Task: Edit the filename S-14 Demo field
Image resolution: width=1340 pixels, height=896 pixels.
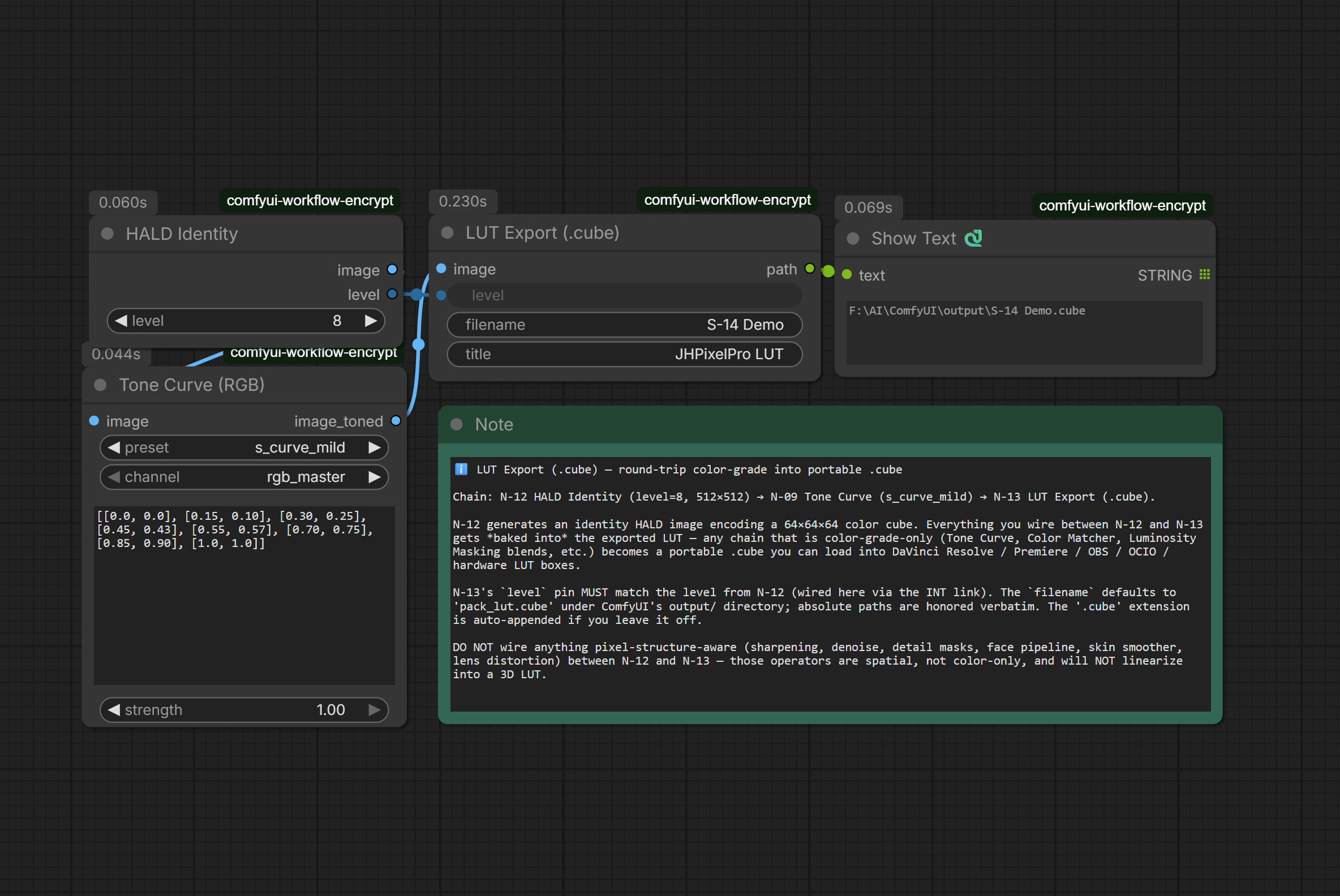Action: [x=624, y=325]
